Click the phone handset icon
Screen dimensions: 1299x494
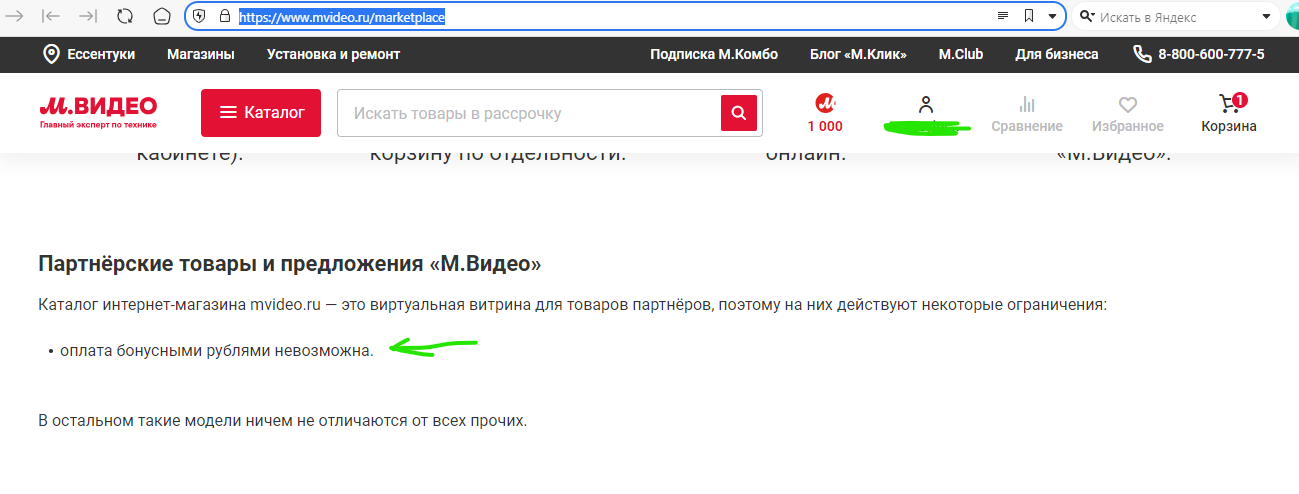1142,54
